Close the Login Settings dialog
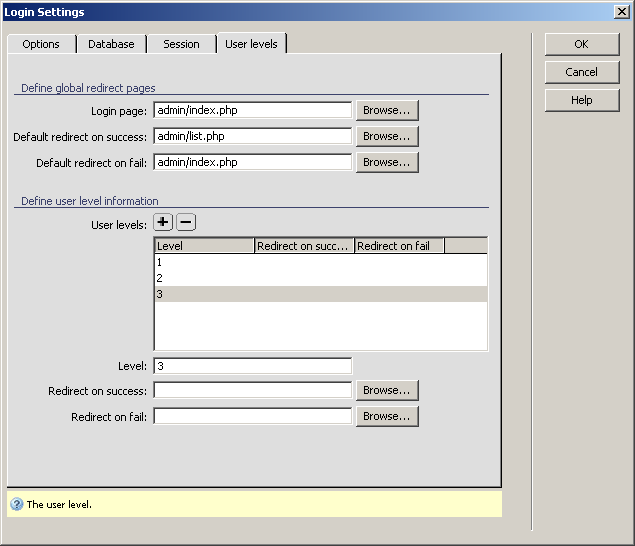 (621, 11)
